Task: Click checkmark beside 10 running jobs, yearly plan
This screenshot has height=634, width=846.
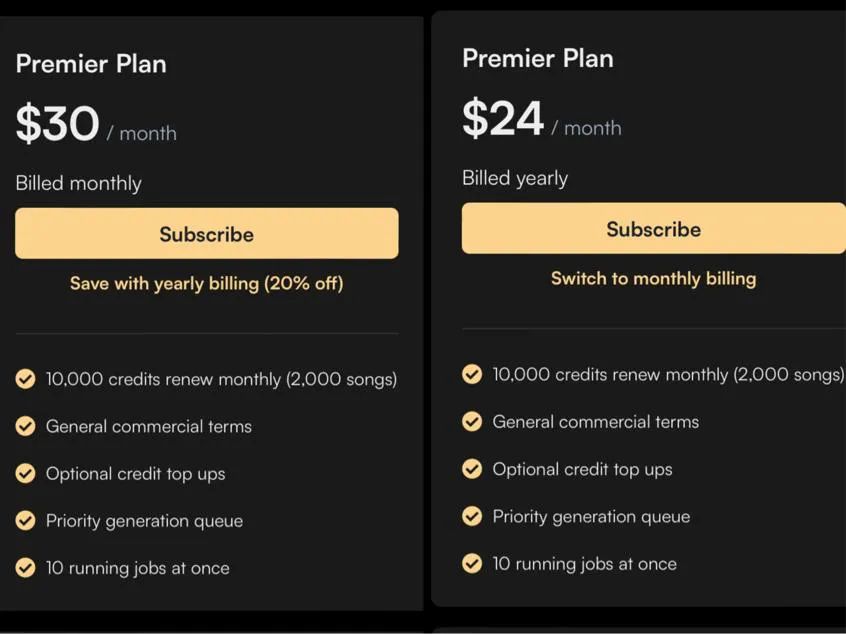Action: click(472, 563)
